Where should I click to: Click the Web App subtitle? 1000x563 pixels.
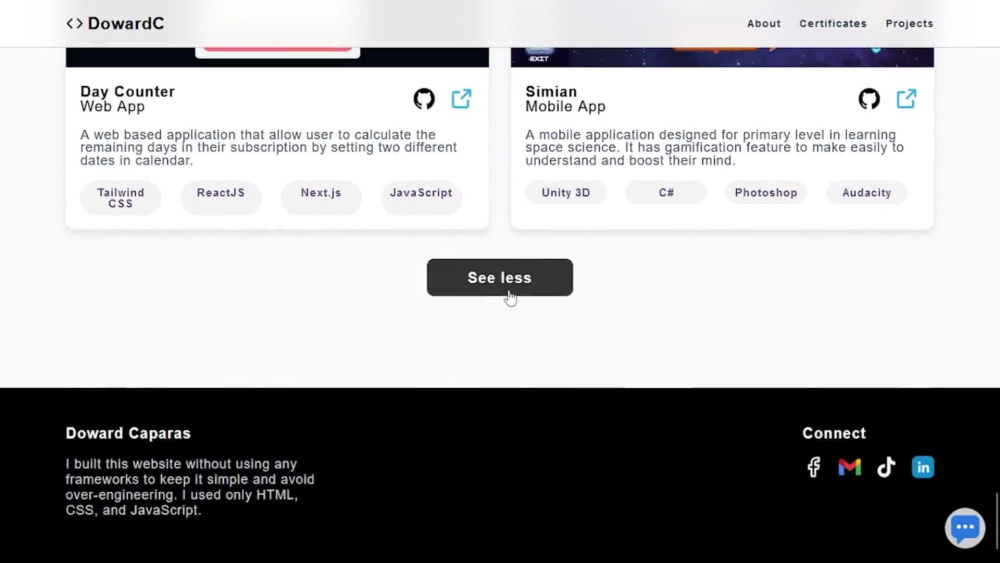pos(112,106)
